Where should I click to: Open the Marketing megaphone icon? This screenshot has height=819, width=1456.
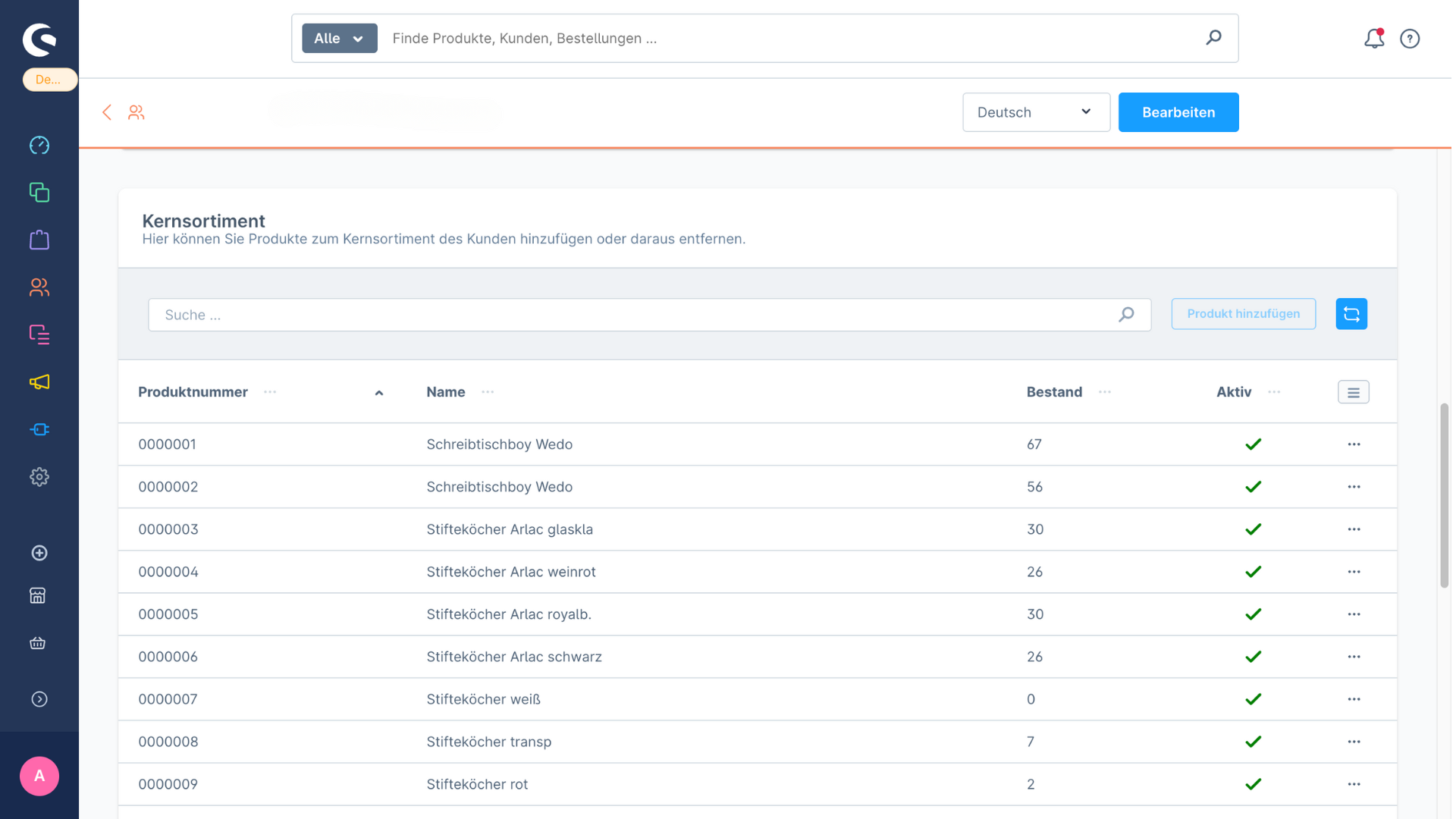coord(39,382)
